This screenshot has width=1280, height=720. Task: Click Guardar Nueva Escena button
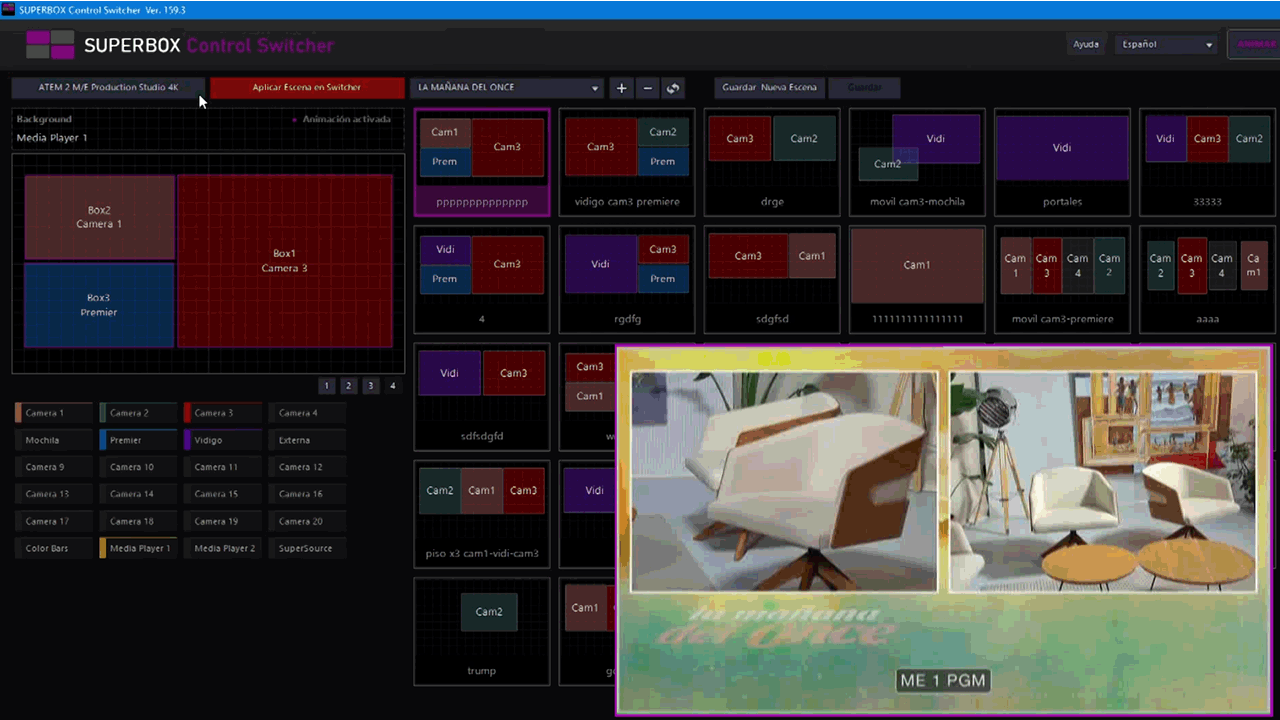pos(769,88)
